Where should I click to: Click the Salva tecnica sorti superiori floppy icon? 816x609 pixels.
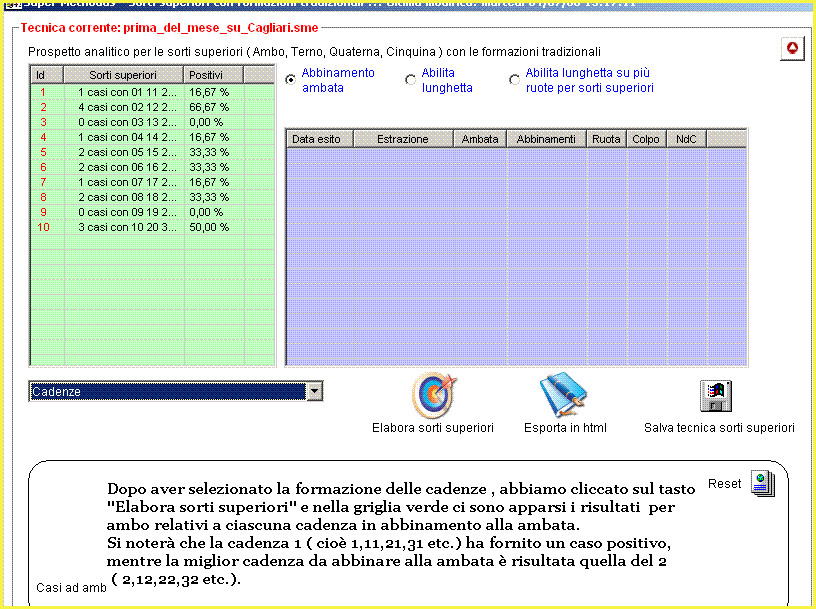[716, 396]
